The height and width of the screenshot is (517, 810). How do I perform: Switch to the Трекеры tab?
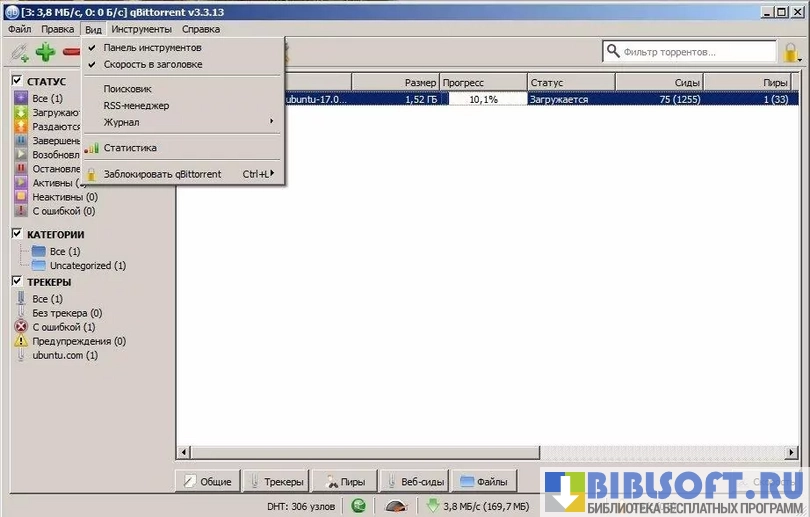pos(277,481)
